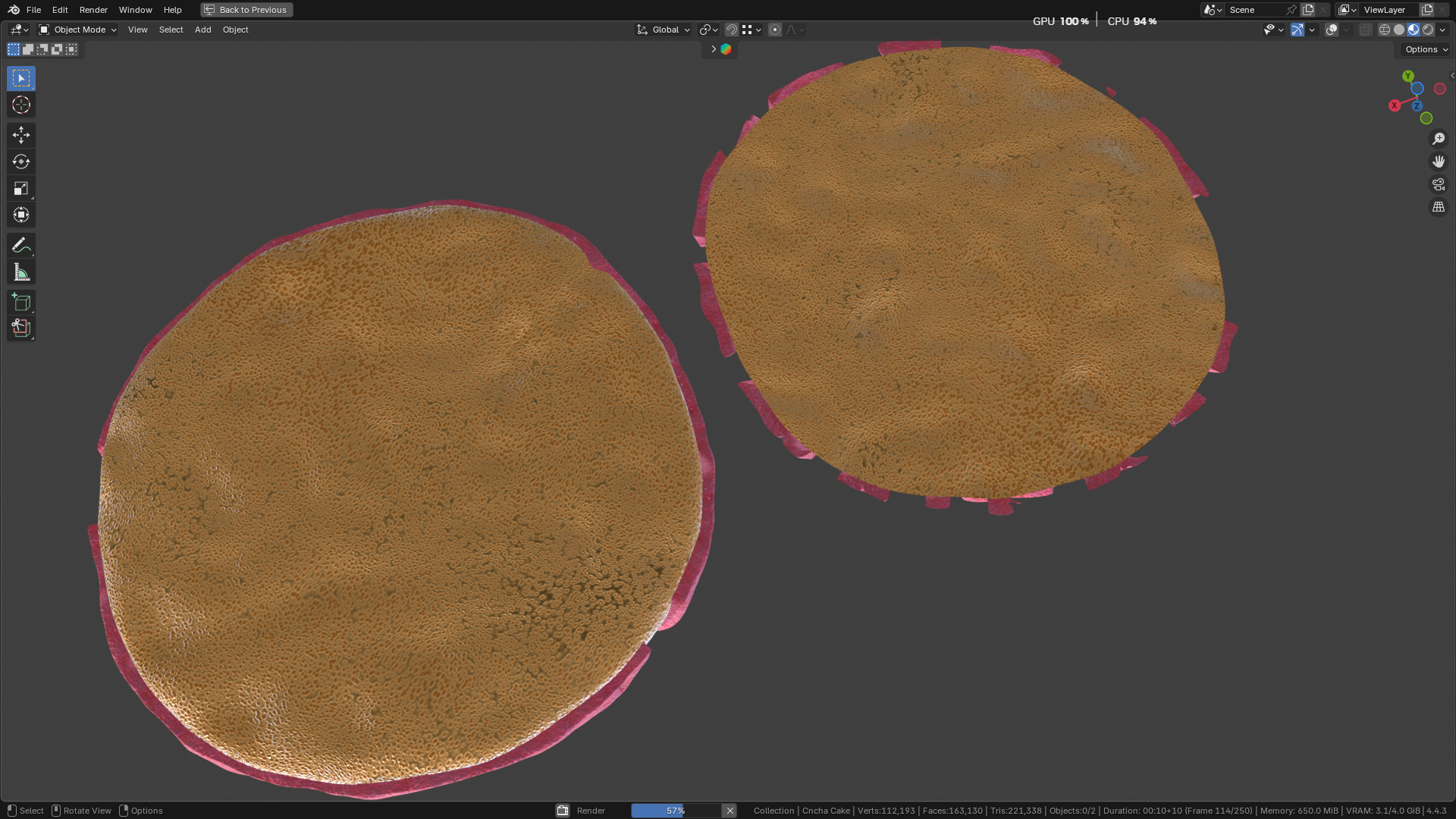The width and height of the screenshot is (1456, 819).
Task: Open the Object Mode dropdown
Action: 77,30
